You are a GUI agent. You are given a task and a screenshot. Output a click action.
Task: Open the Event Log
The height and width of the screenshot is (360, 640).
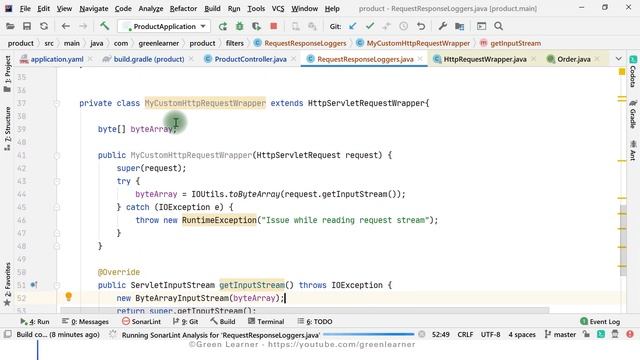[600, 322]
